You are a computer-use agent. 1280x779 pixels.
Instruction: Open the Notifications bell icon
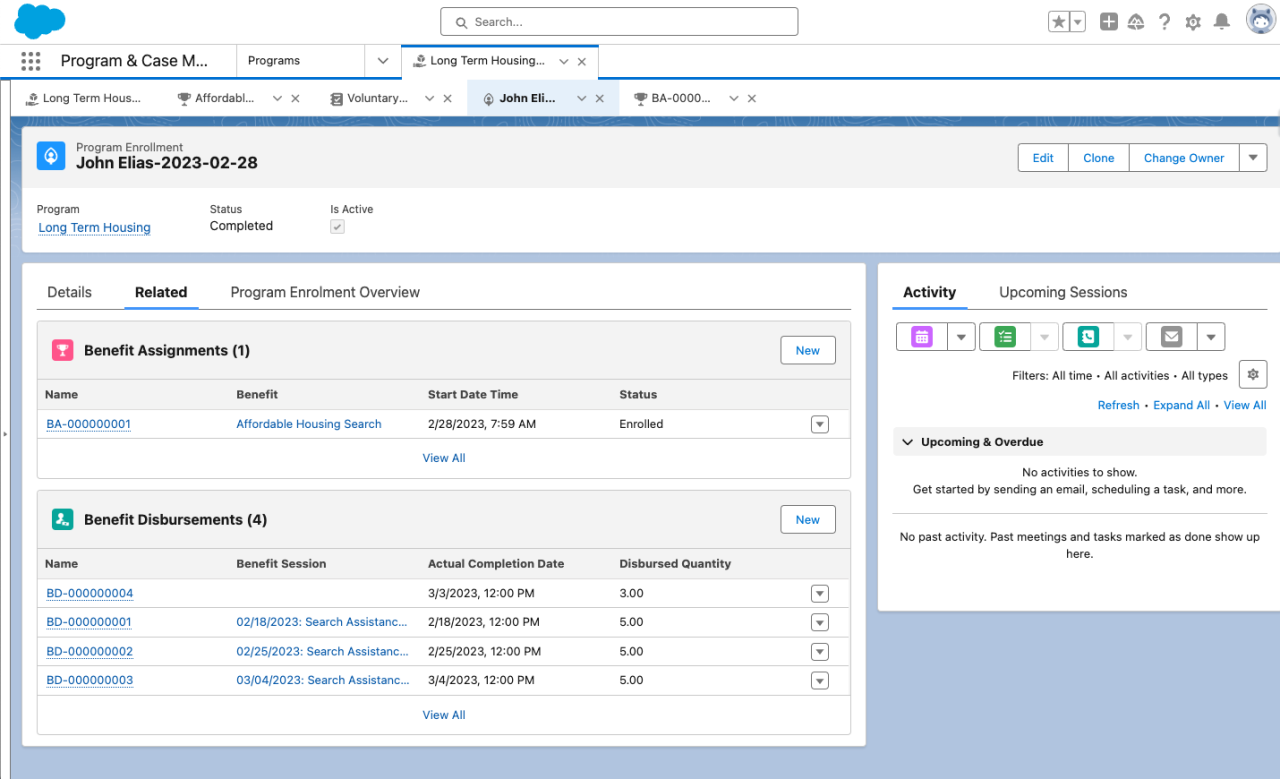pos(1221,22)
